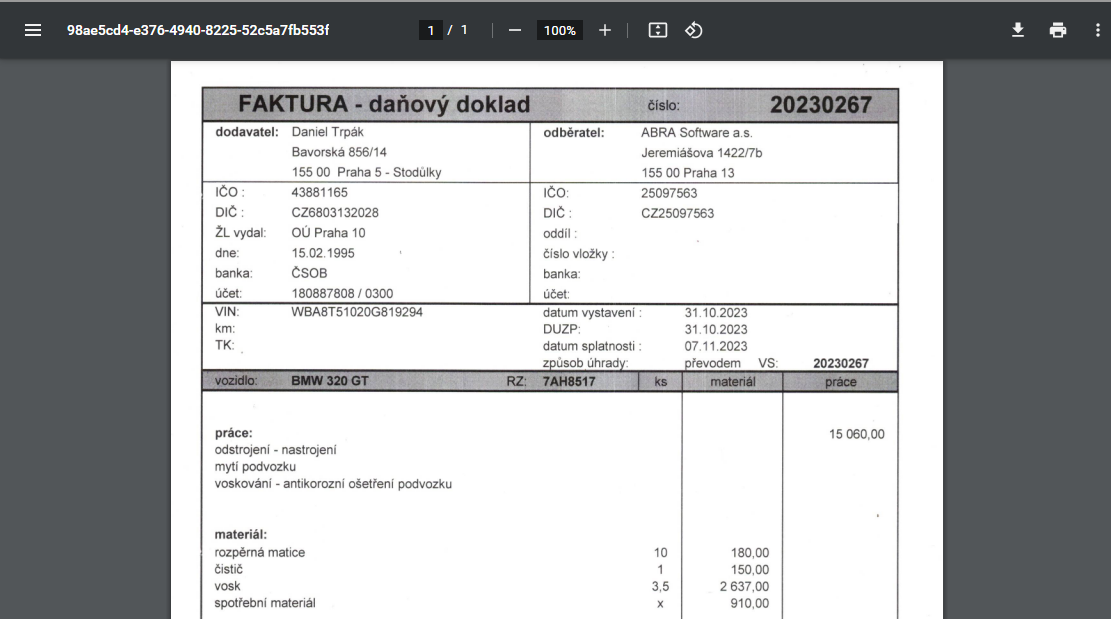Select the current page number field
Viewport: 1111px width, 619px height.
[431, 31]
